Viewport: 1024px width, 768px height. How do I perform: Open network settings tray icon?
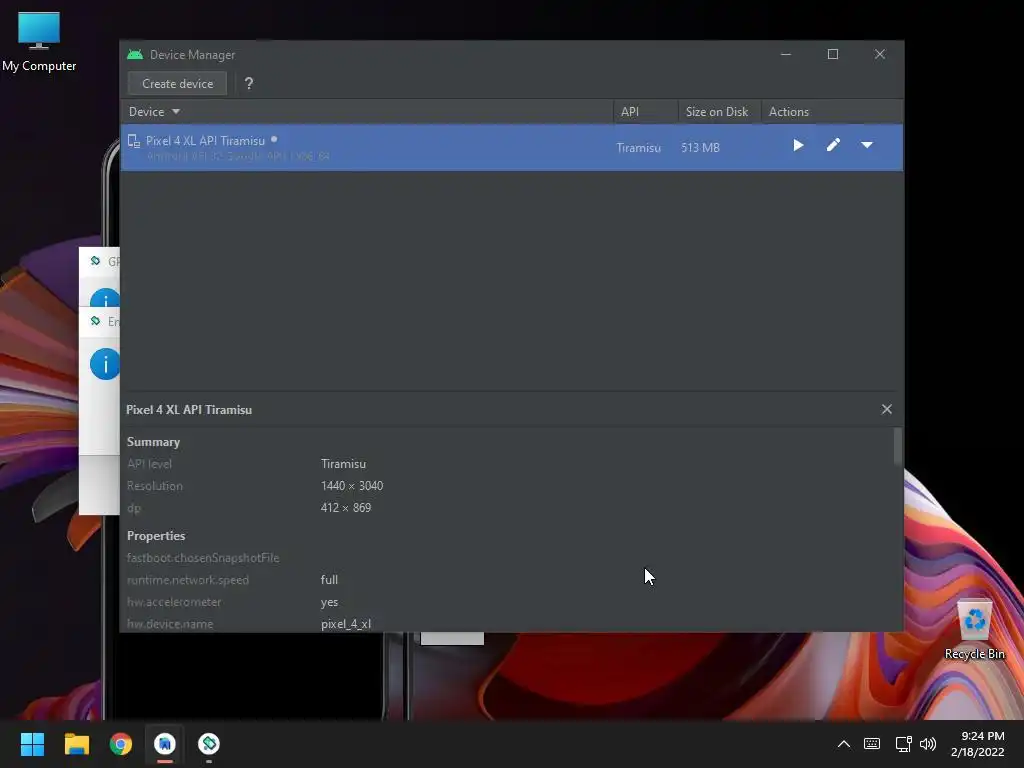coord(903,744)
